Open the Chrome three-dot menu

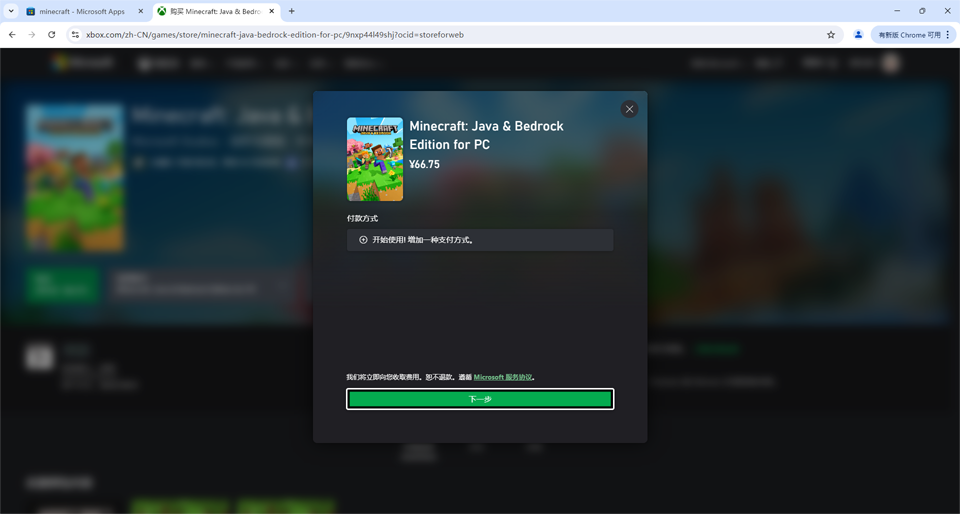coord(948,35)
